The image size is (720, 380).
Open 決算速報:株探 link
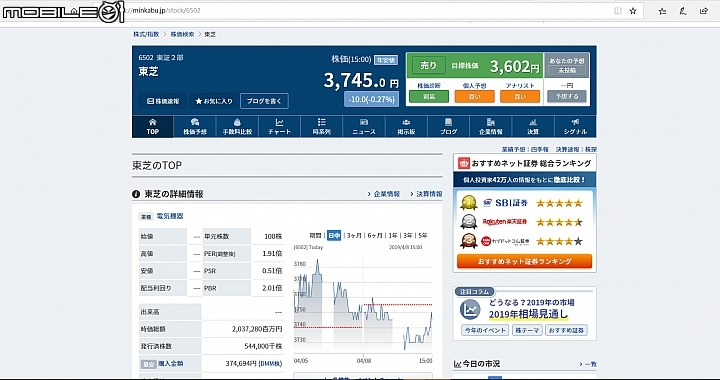click(x=576, y=150)
